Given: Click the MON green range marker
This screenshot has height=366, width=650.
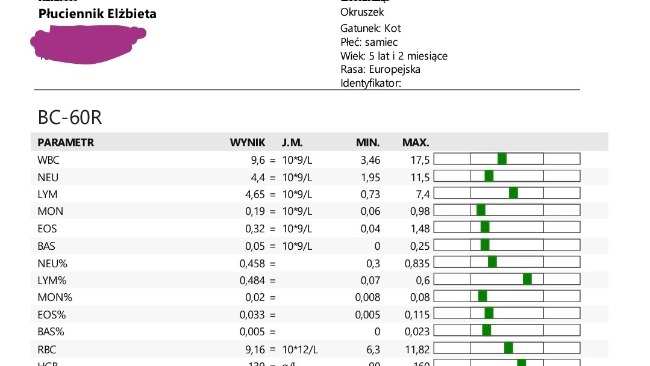Looking at the screenshot, I should click(481, 211).
